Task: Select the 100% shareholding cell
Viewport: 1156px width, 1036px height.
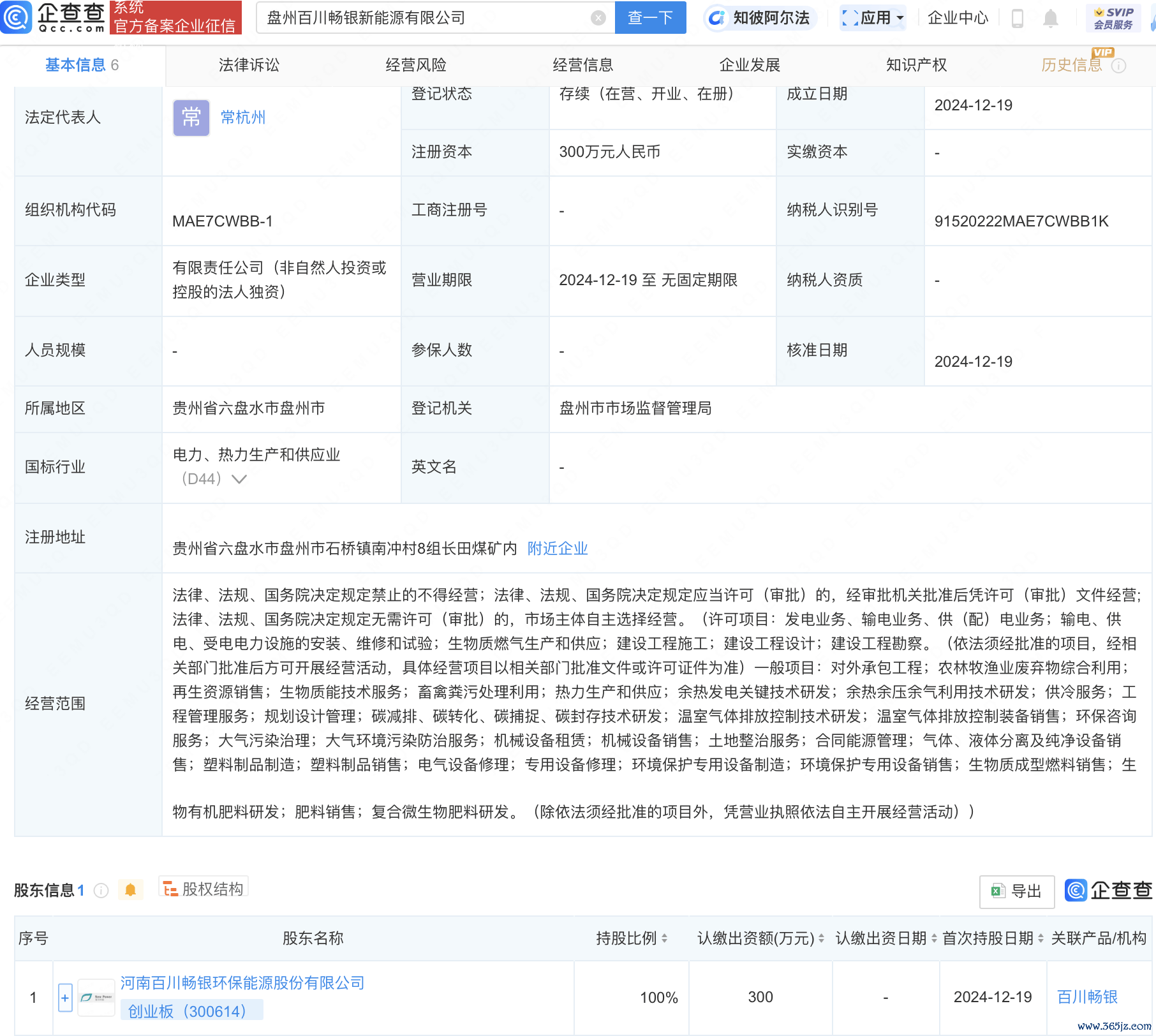Action: click(x=659, y=997)
